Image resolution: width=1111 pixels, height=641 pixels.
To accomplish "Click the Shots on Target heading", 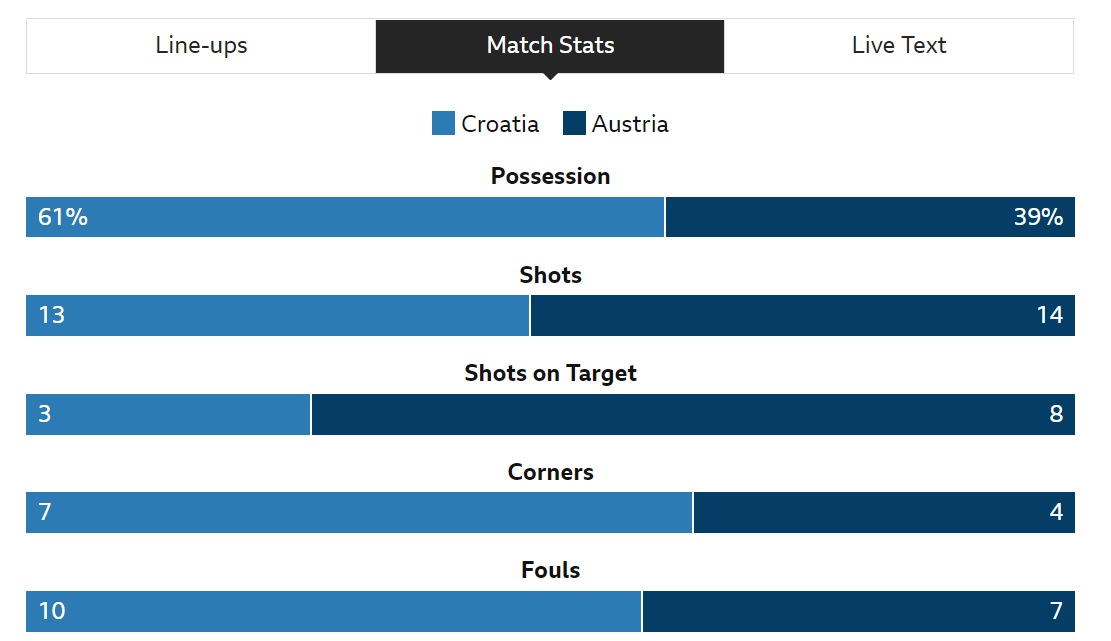I will 551,373.
